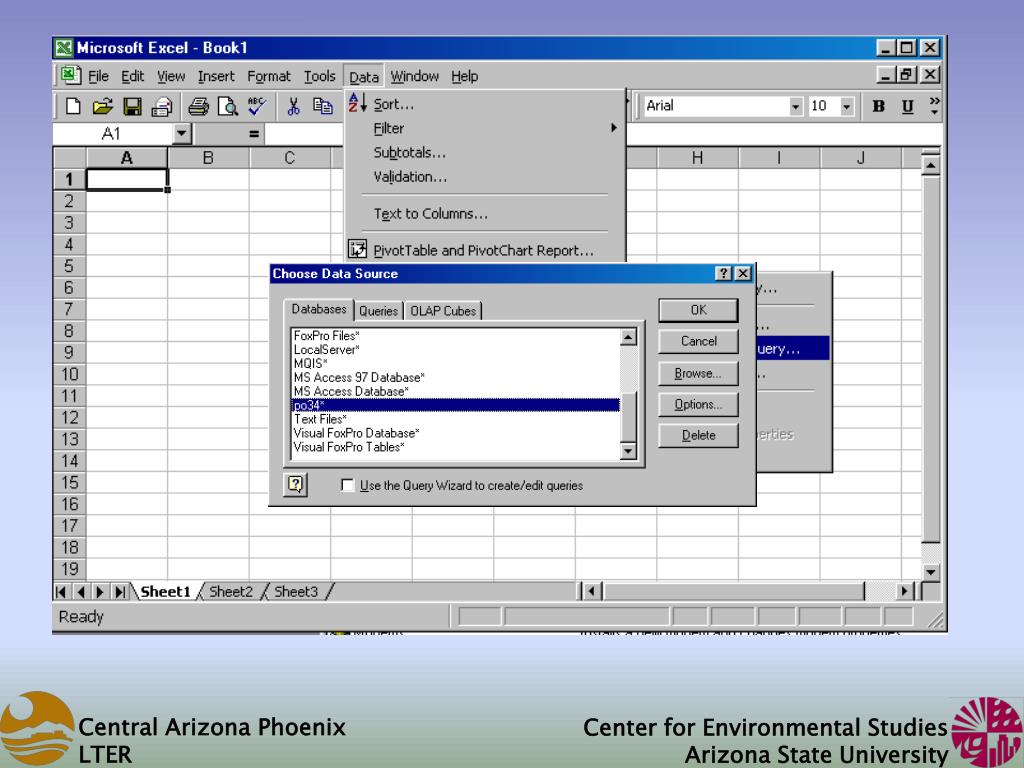Click the Edit Formula equals sign button
Screen dimensions: 1024x768
[x=253, y=135]
